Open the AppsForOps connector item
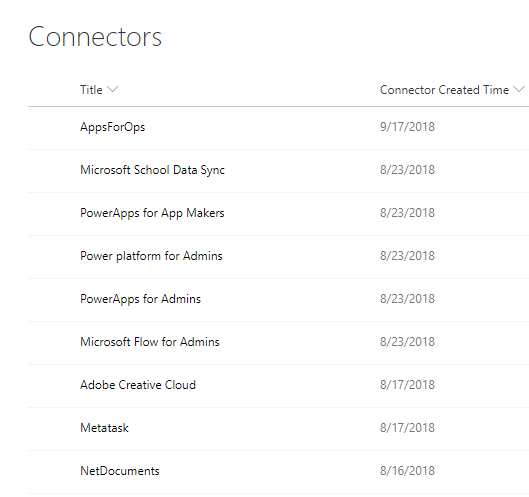This screenshot has height=497, width=529. pos(113,127)
